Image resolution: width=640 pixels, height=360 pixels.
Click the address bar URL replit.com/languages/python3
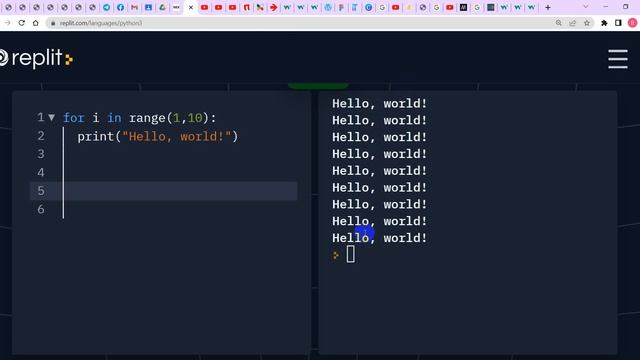point(101,23)
